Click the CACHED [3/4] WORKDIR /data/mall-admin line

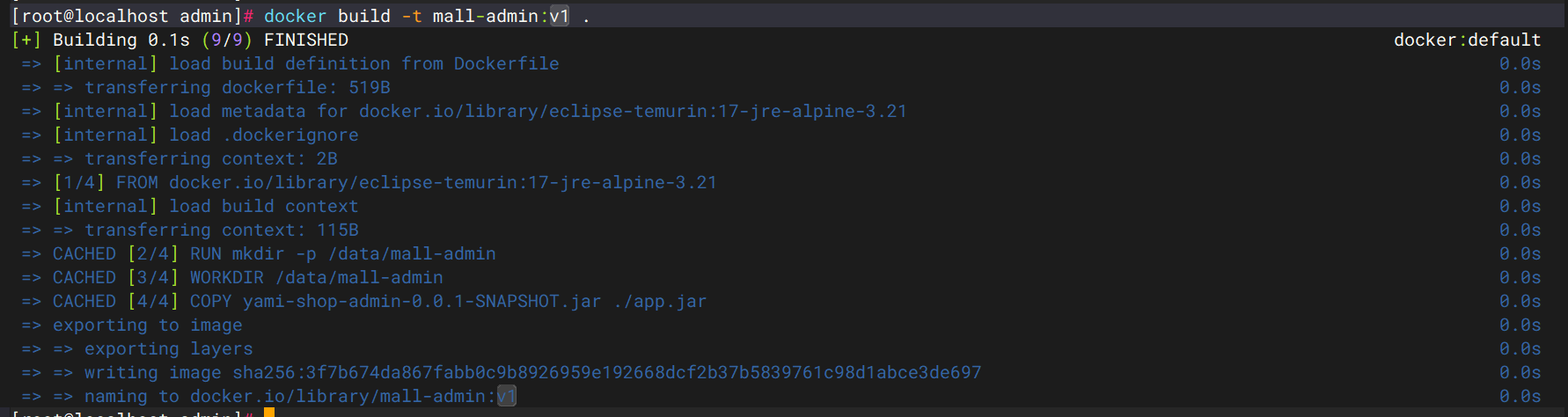248,277
